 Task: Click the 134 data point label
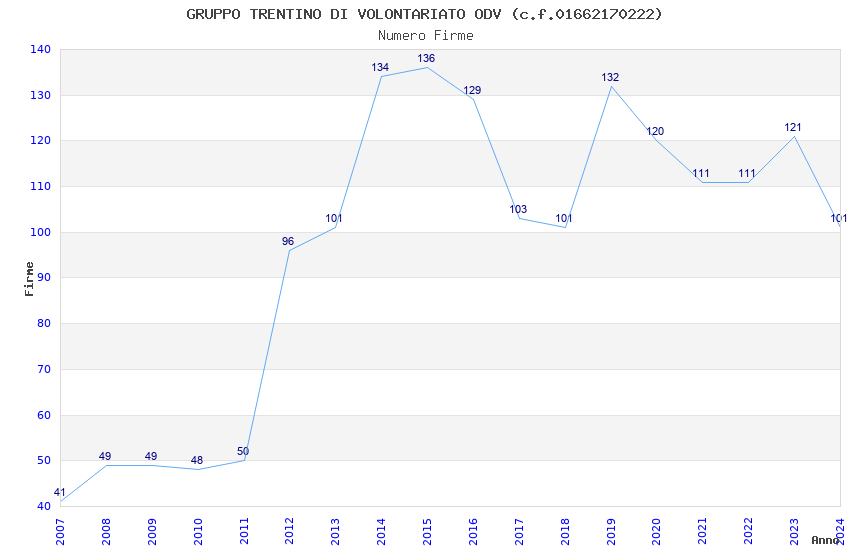click(380, 68)
